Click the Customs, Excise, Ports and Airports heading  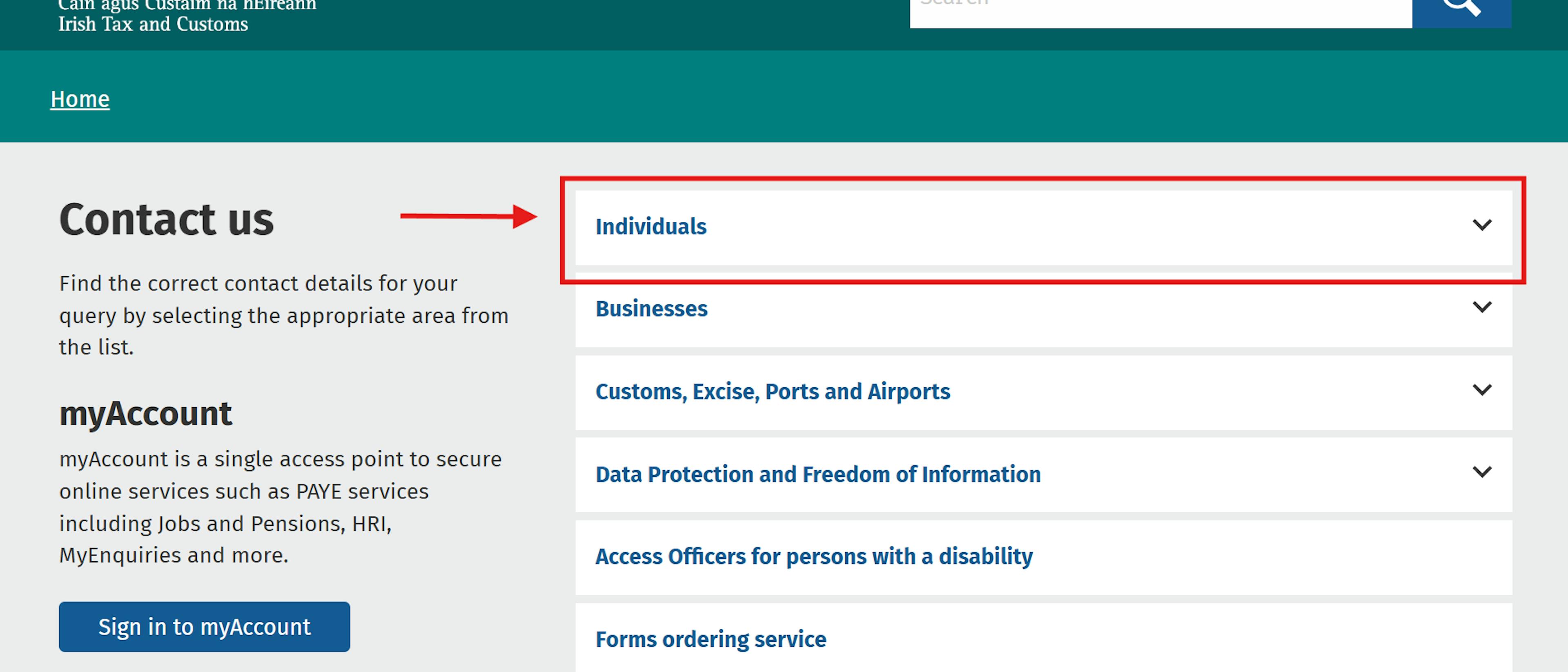pos(773,391)
